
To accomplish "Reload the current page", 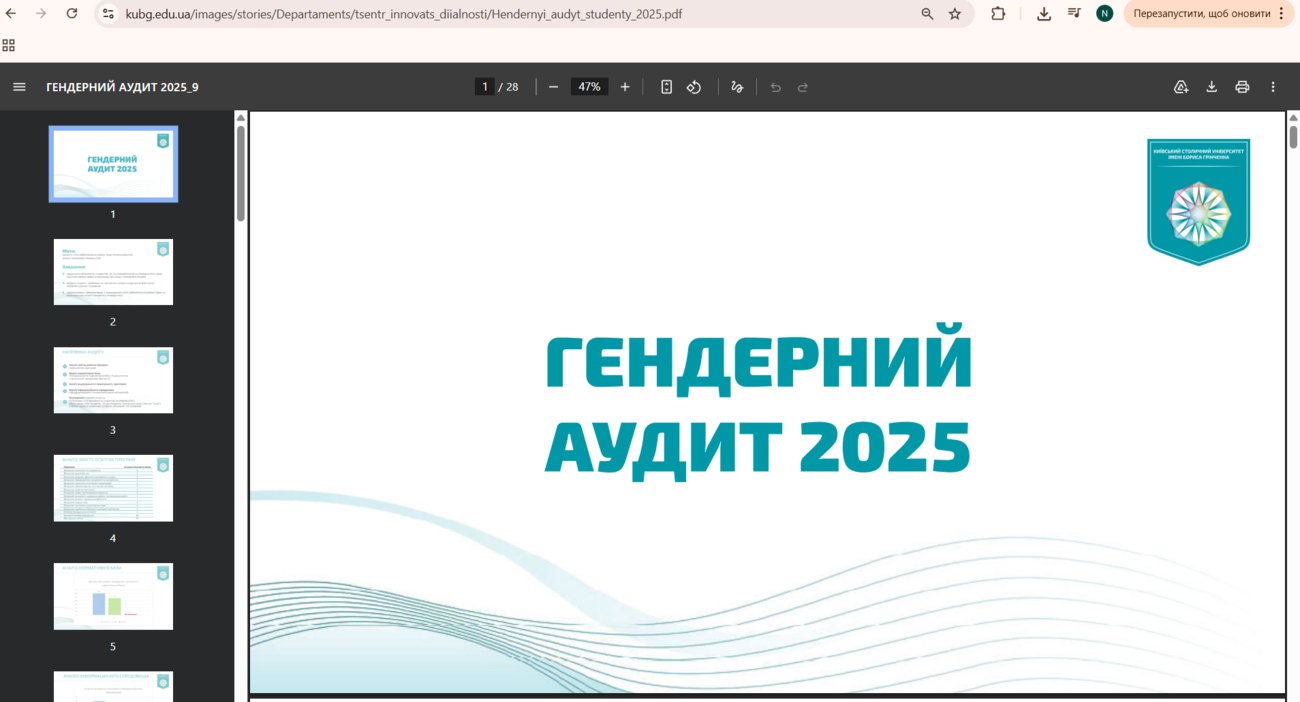I will point(72,14).
